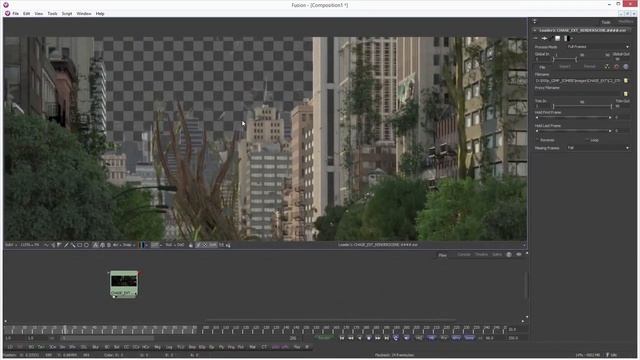Click the time ruler range scrollbar
640x360 pixels.
108,338
